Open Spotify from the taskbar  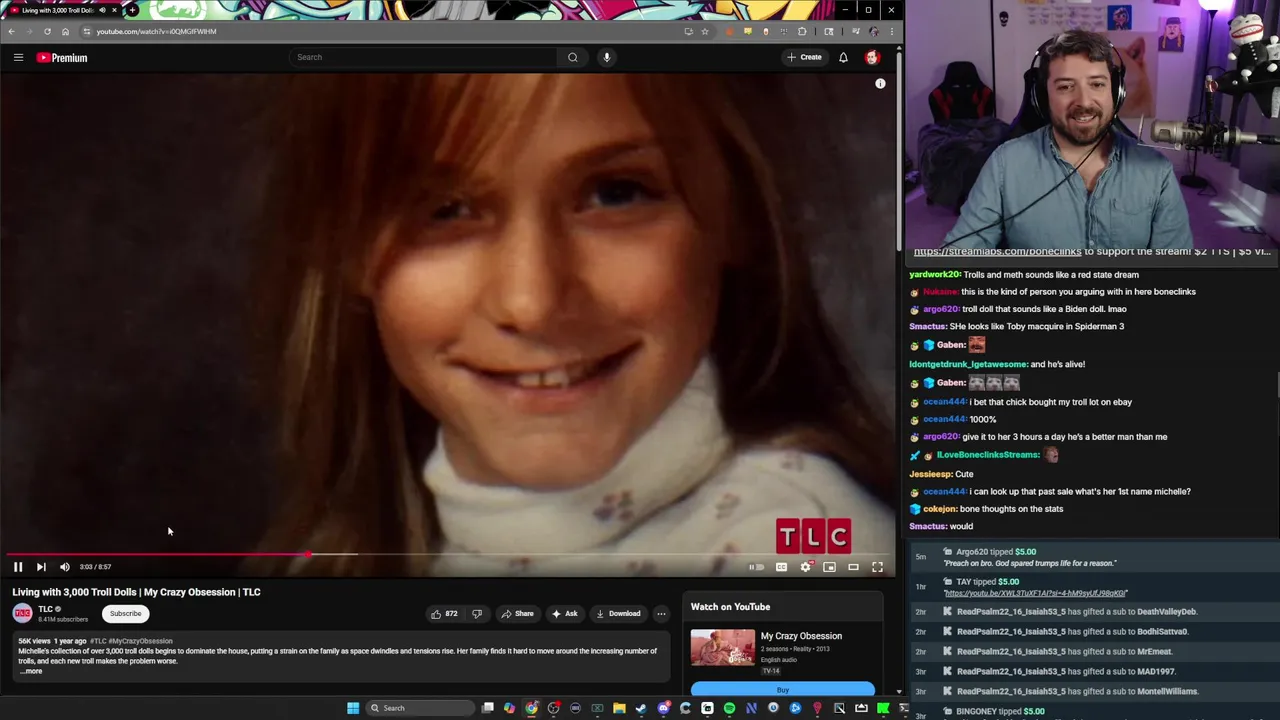[729, 708]
